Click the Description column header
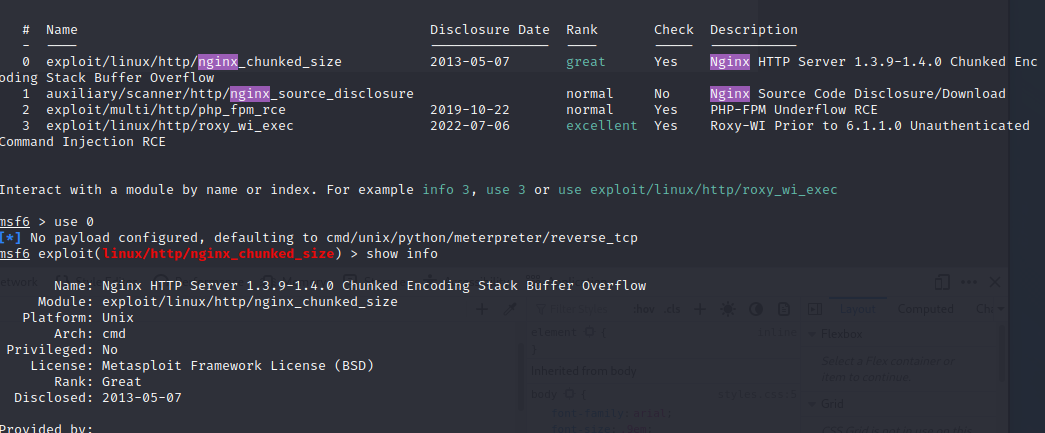The image size is (1045, 433). tap(754, 30)
